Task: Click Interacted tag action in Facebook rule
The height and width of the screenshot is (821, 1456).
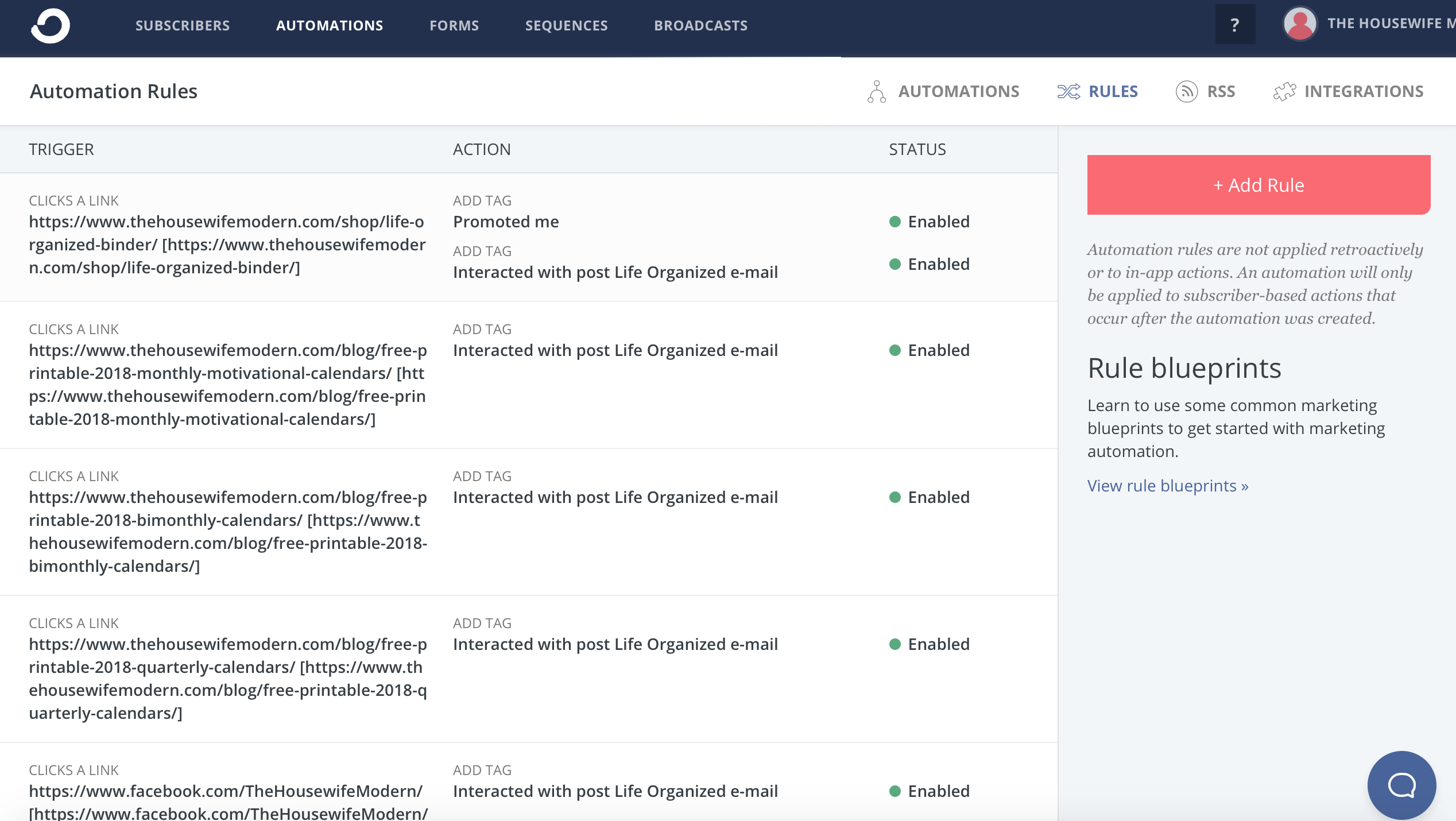Action: coord(615,791)
